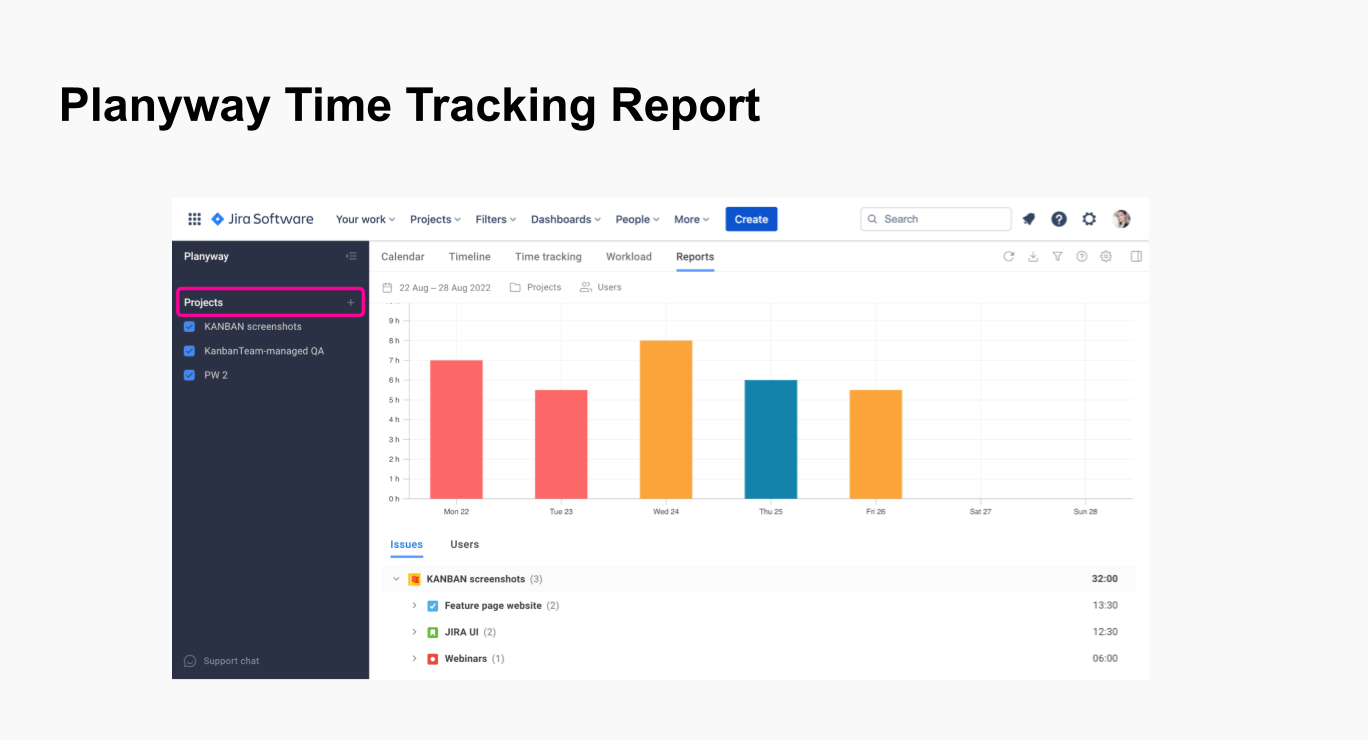The width and height of the screenshot is (1368, 740).
Task: Open the report filter funnel icon
Action: 1057,257
